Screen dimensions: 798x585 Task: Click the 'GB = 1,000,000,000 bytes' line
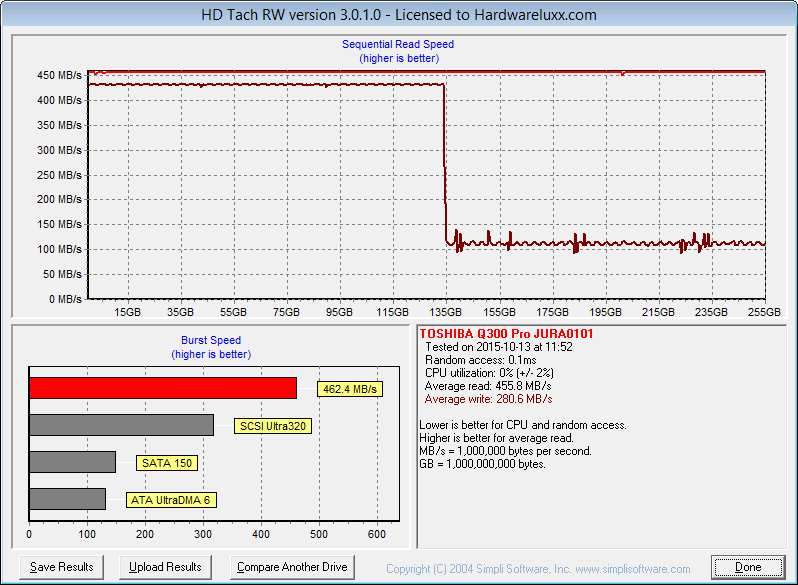pos(482,464)
